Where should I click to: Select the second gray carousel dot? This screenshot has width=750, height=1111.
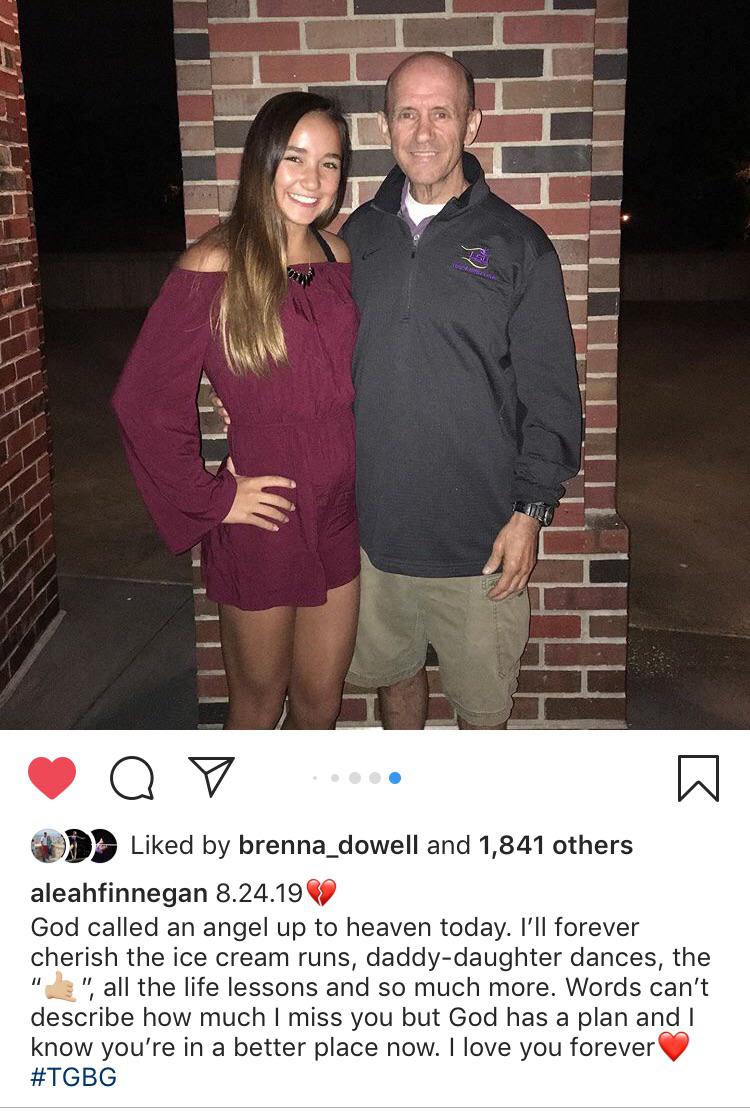coord(335,778)
